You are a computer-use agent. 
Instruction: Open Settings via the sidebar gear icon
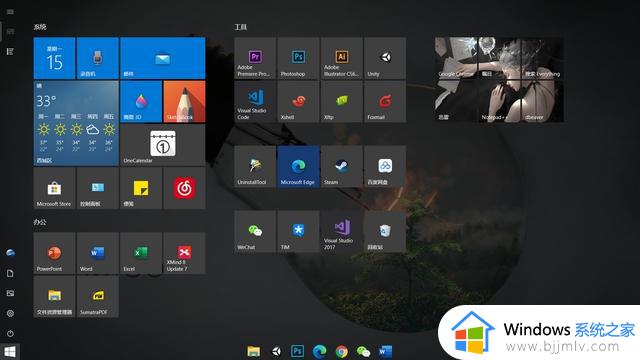point(10,313)
